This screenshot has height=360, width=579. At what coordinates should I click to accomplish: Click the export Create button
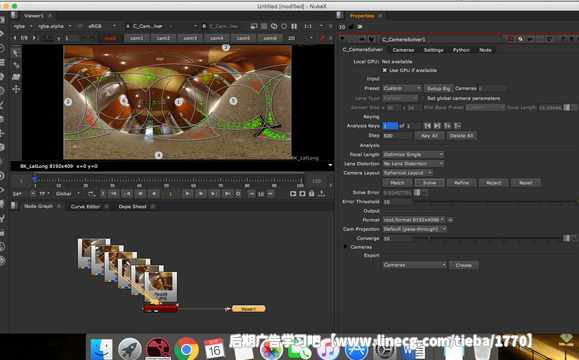point(463,265)
